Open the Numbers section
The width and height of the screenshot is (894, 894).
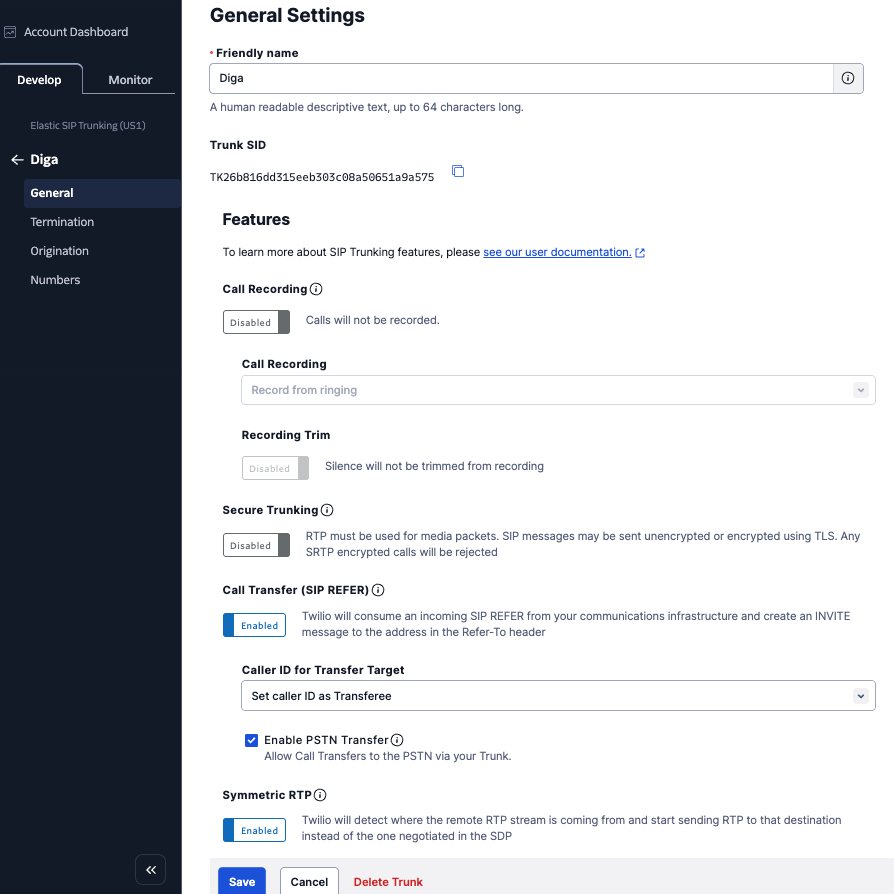coord(55,280)
